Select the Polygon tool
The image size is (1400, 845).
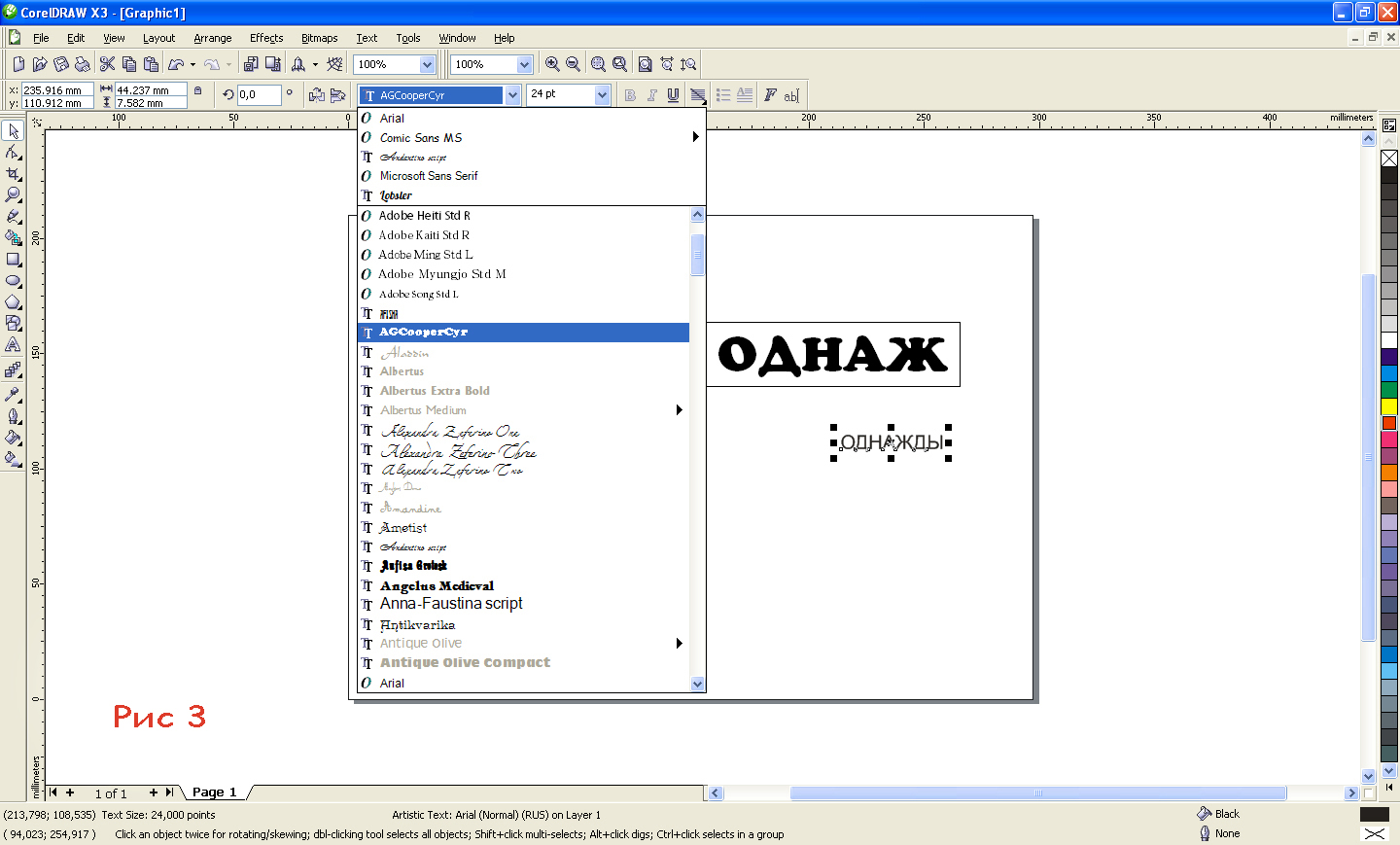13,301
